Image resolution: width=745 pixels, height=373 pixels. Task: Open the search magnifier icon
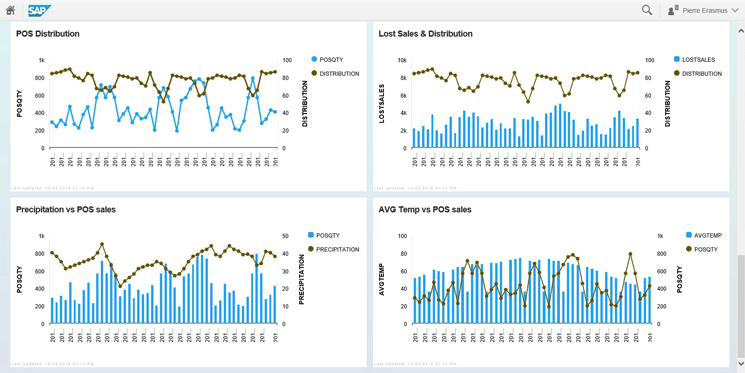pos(647,10)
